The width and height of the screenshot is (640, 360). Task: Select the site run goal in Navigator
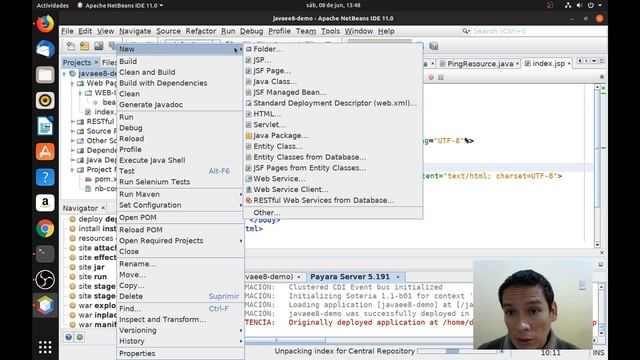pyautogui.click(x=87, y=276)
